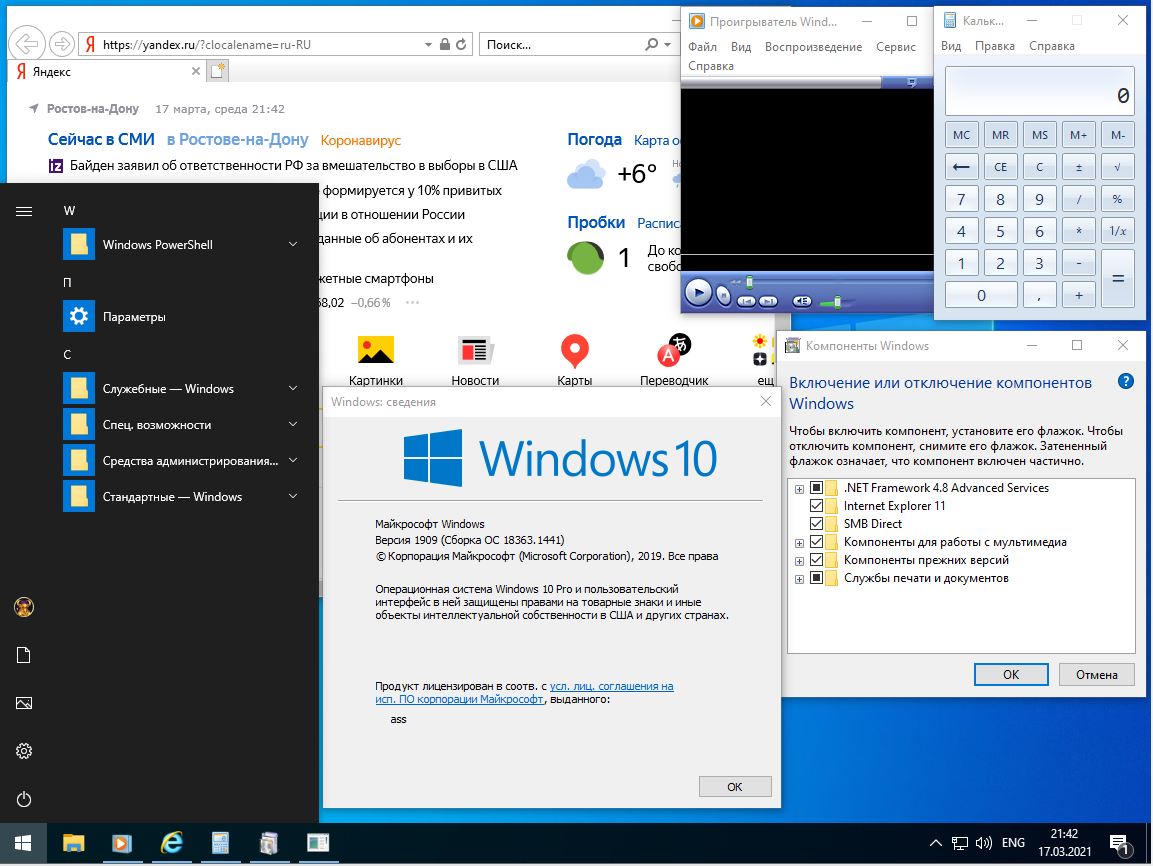
Task: Expand the Компоненты прежних версий node
Action: click(x=799, y=561)
